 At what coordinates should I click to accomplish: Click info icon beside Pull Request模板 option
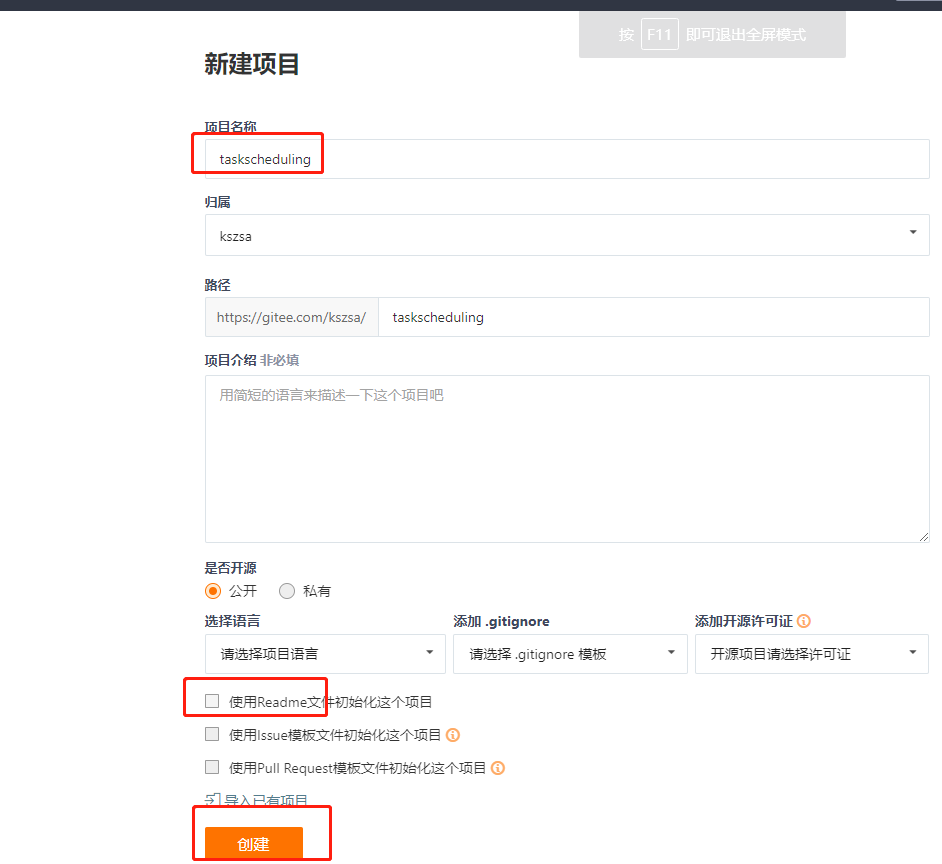click(498, 768)
